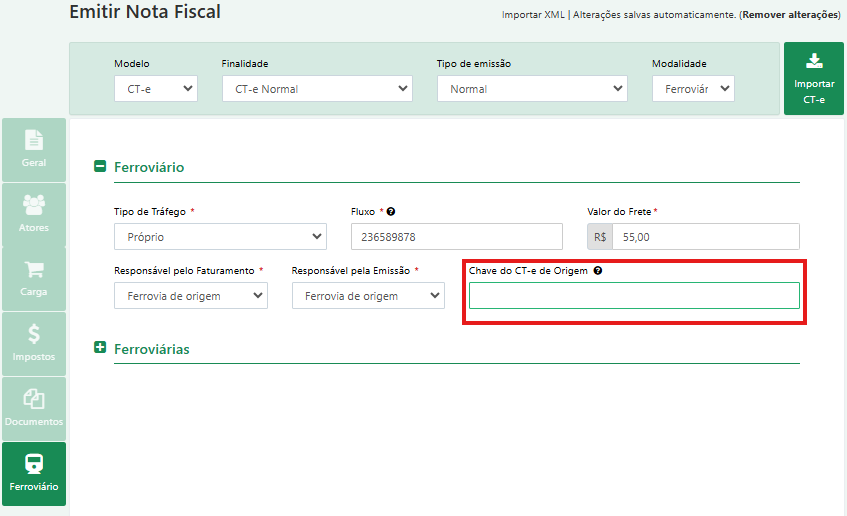Open the Atores sidebar tab
The height and width of the screenshot is (516, 847).
[34, 215]
